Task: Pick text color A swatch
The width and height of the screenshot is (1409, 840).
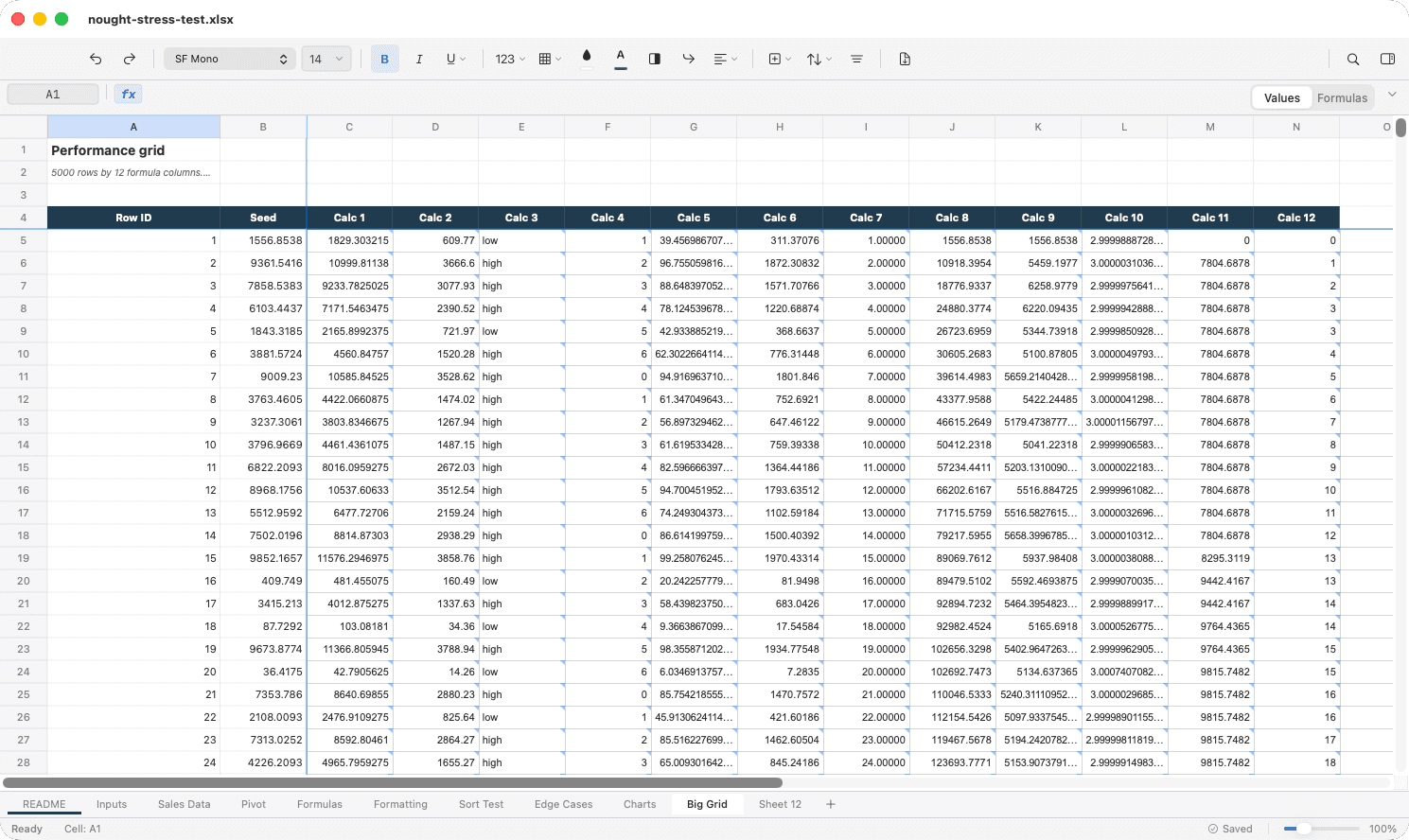Action: coord(621,59)
